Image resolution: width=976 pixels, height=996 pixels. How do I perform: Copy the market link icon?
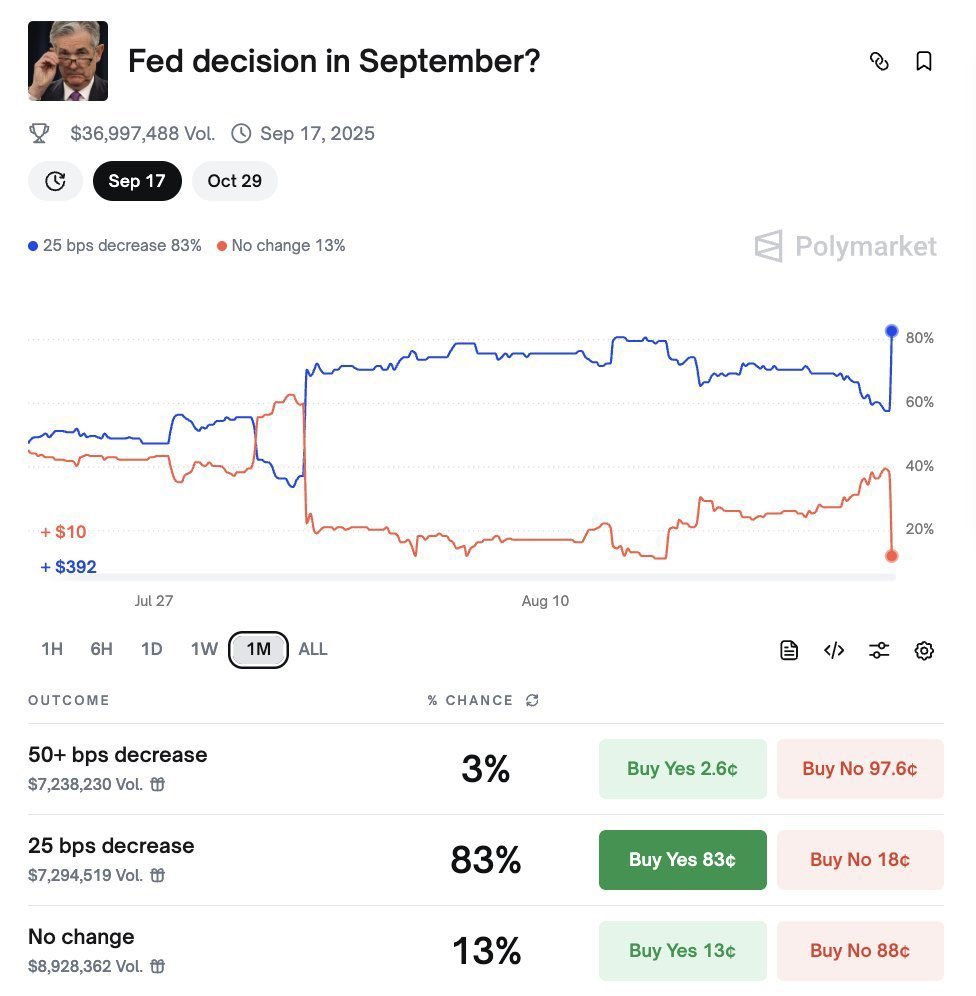click(879, 62)
